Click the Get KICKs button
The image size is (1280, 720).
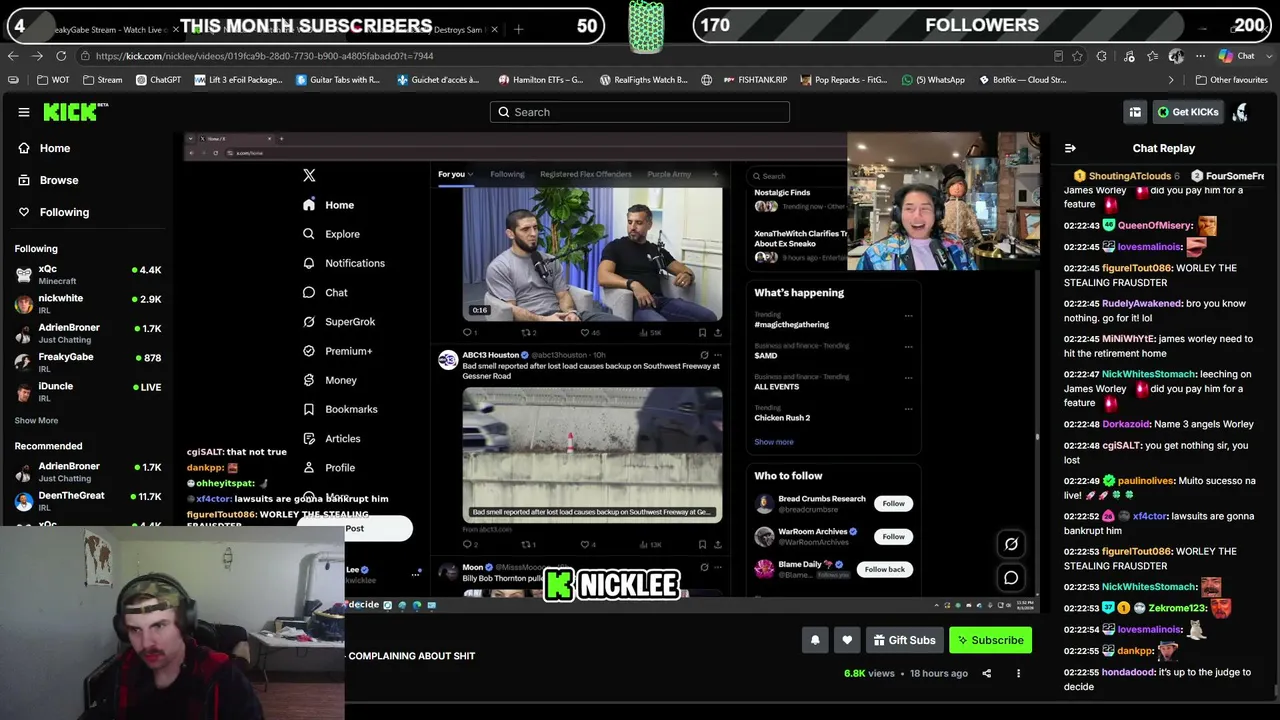(1188, 112)
